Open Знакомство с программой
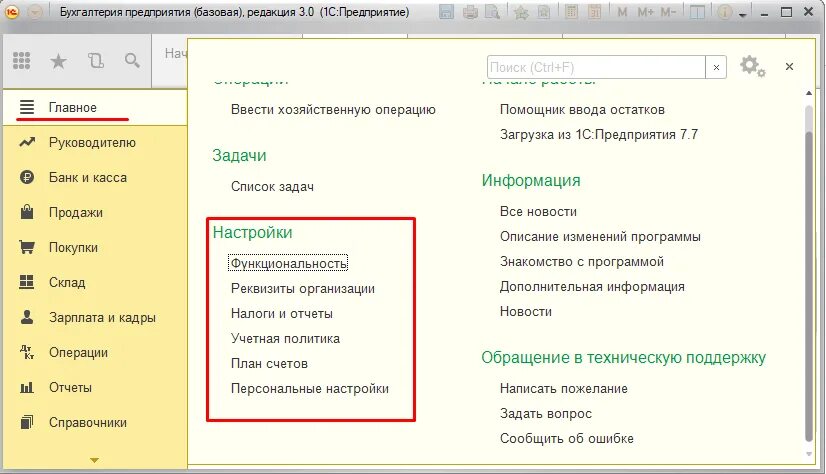This screenshot has height=474, width=826. 582,262
